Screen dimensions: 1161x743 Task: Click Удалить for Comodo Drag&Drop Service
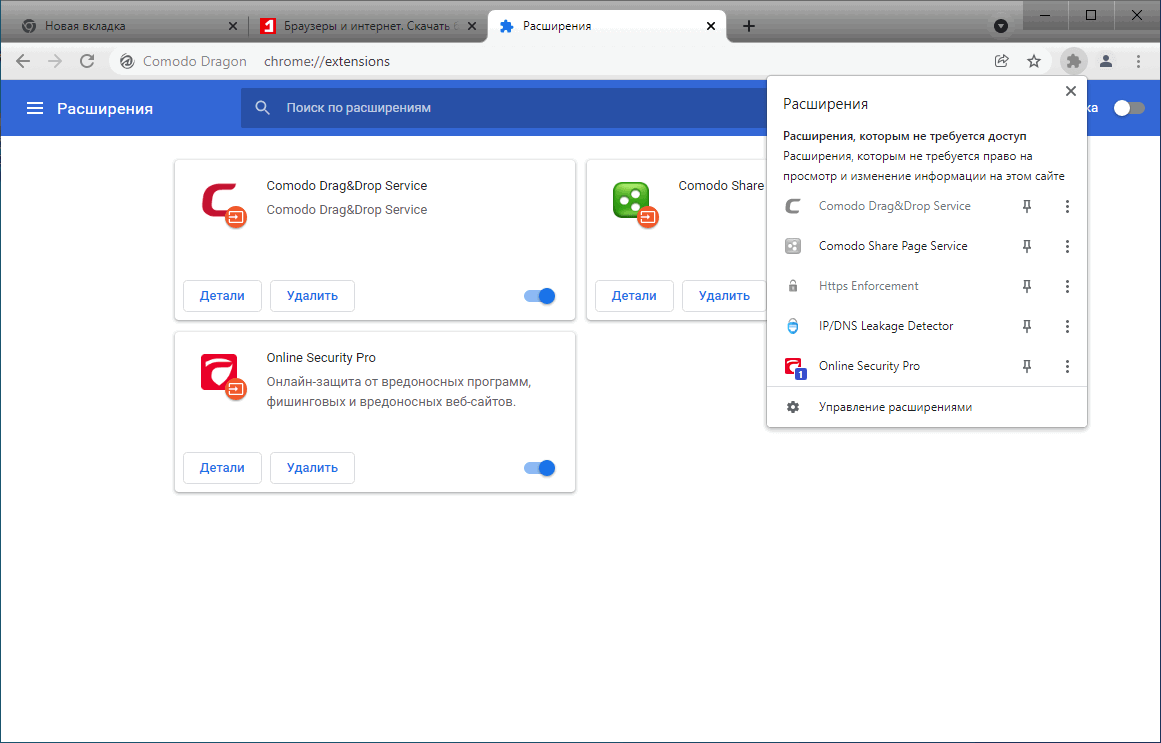click(312, 296)
